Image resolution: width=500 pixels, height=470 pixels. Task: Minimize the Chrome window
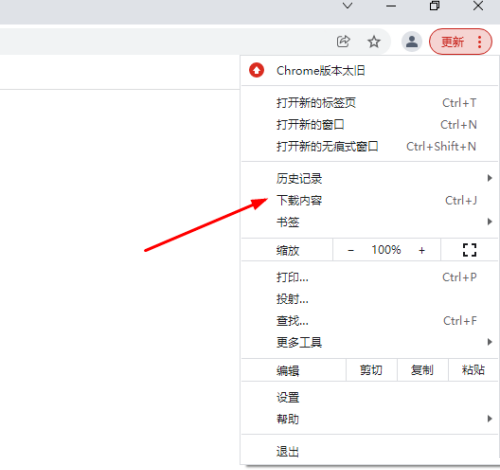(391, 6)
